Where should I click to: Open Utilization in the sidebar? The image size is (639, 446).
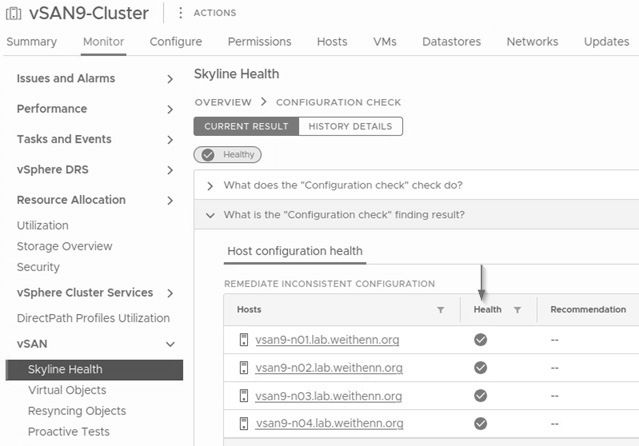[42, 225]
